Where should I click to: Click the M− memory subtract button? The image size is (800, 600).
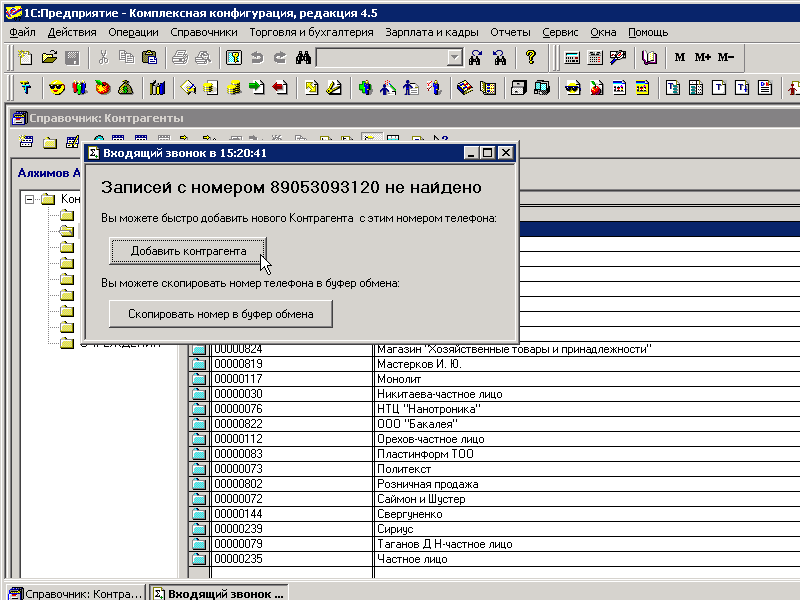[x=726, y=58]
